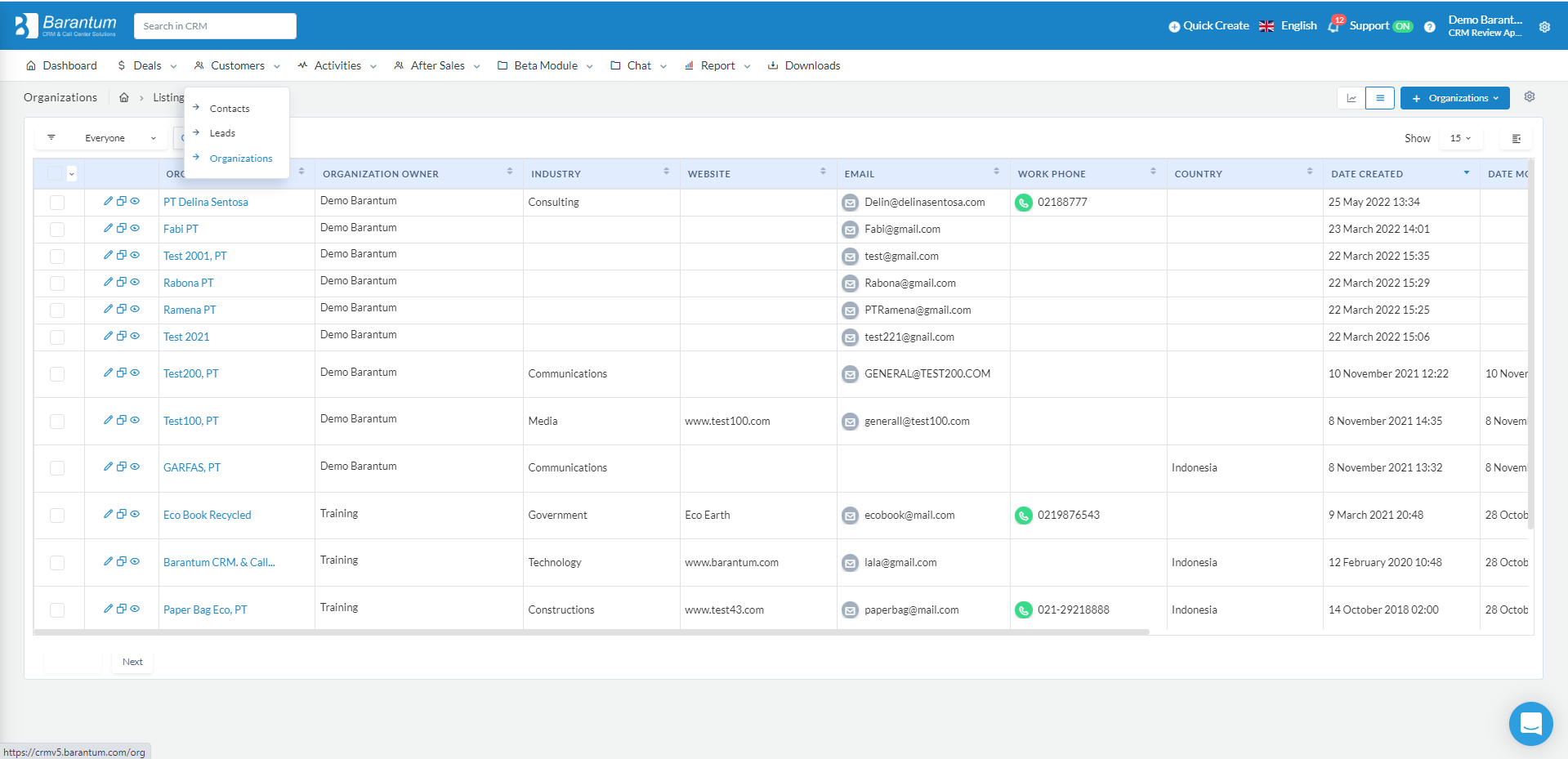Expand the Report menu
Screen dimensions: 1568x759
(x=717, y=65)
